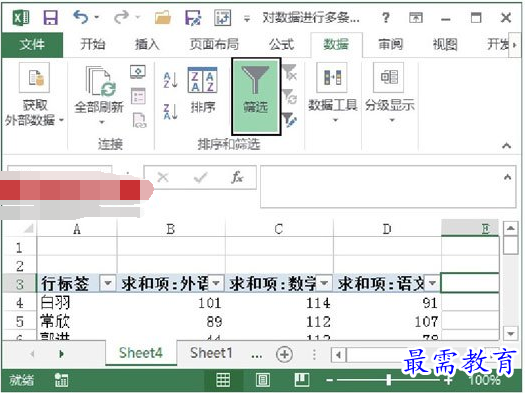Switch to Page Layout view
This screenshot has width=525, height=393.
(x=262, y=380)
